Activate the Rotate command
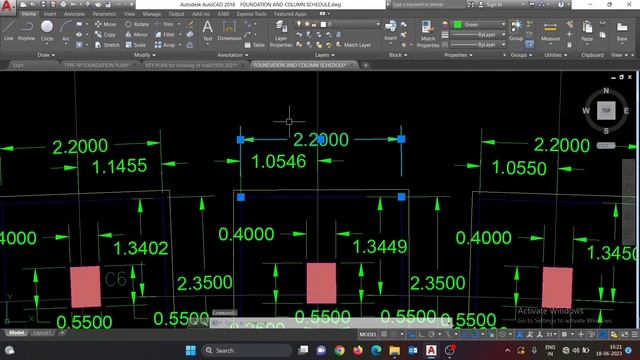The width and height of the screenshot is (640, 360). coord(137,24)
